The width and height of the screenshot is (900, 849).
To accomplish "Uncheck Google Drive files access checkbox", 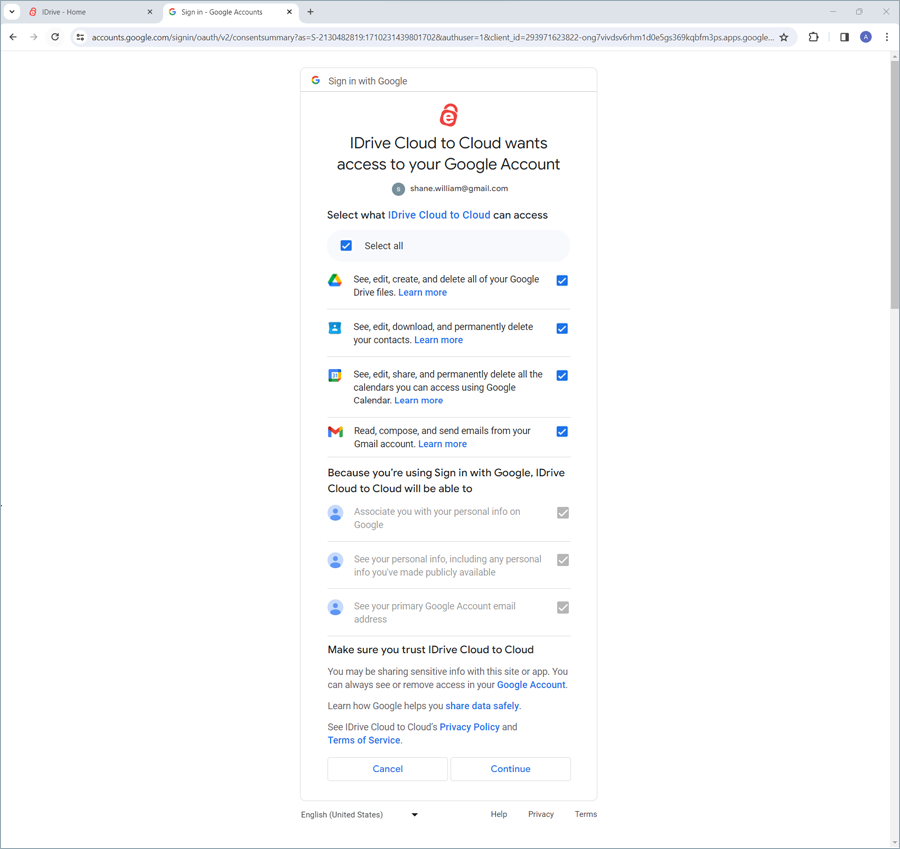I will [562, 281].
